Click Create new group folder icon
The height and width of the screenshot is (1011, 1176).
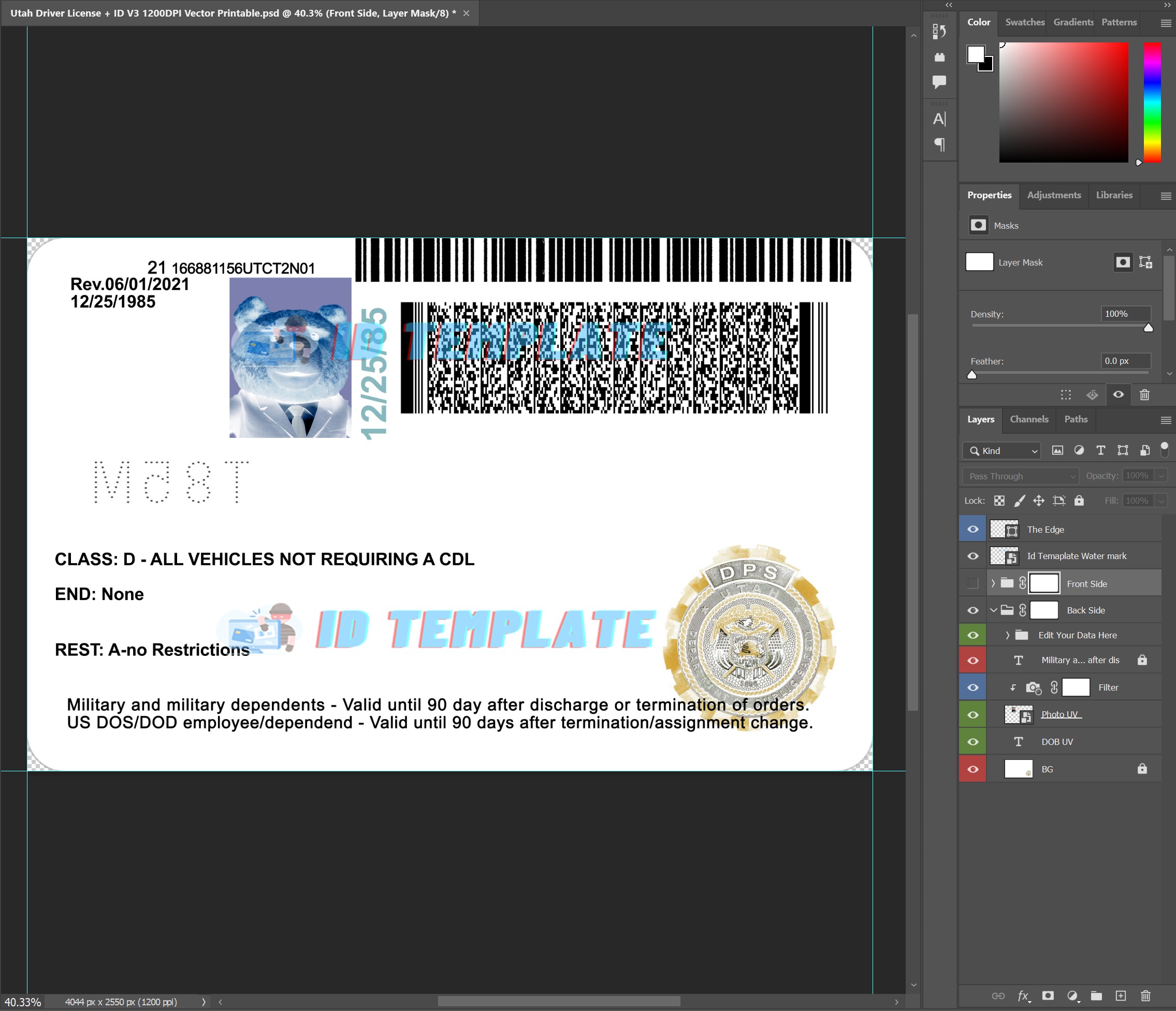click(x=1097, y=995)
